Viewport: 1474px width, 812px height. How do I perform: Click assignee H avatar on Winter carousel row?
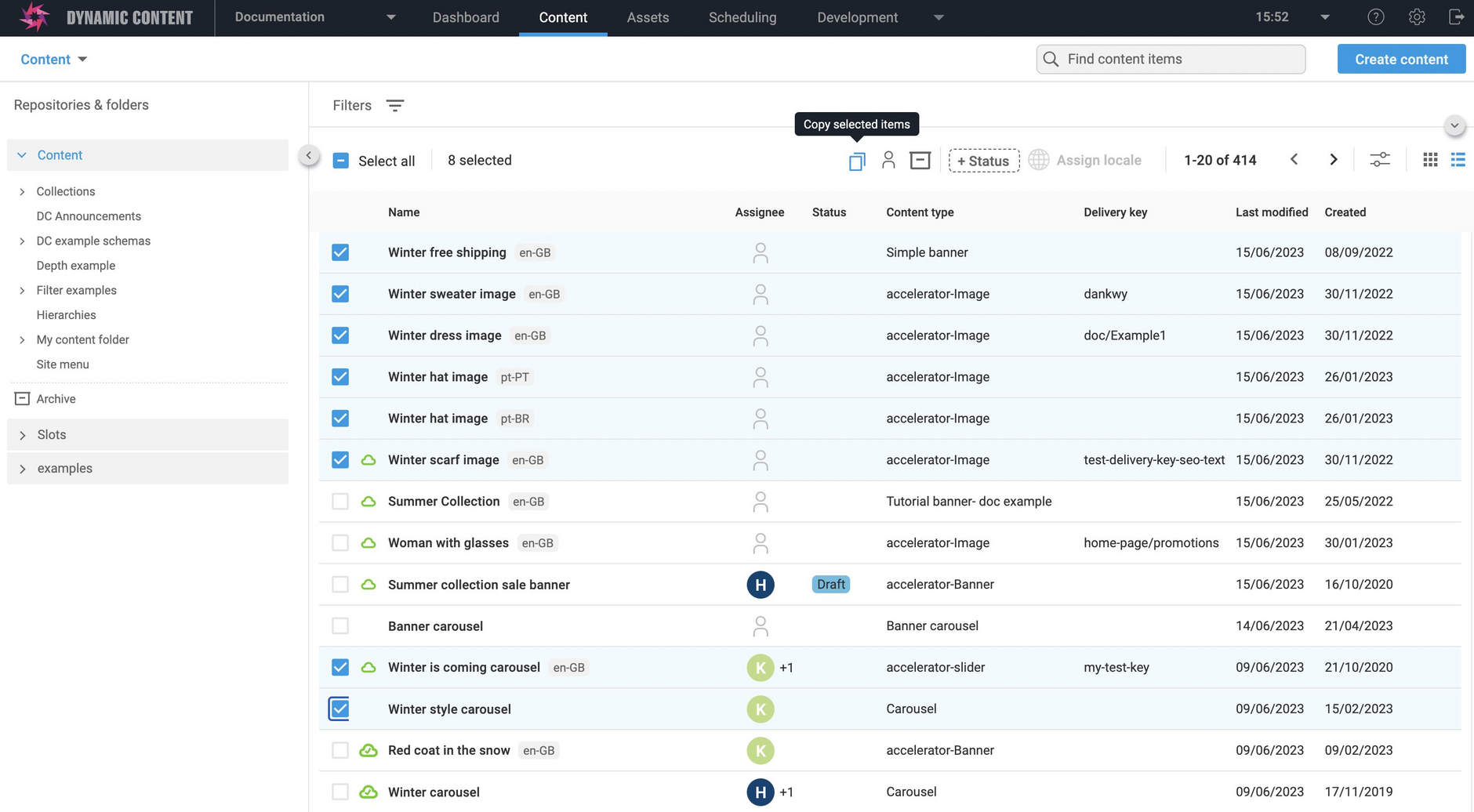click(761, 792)
